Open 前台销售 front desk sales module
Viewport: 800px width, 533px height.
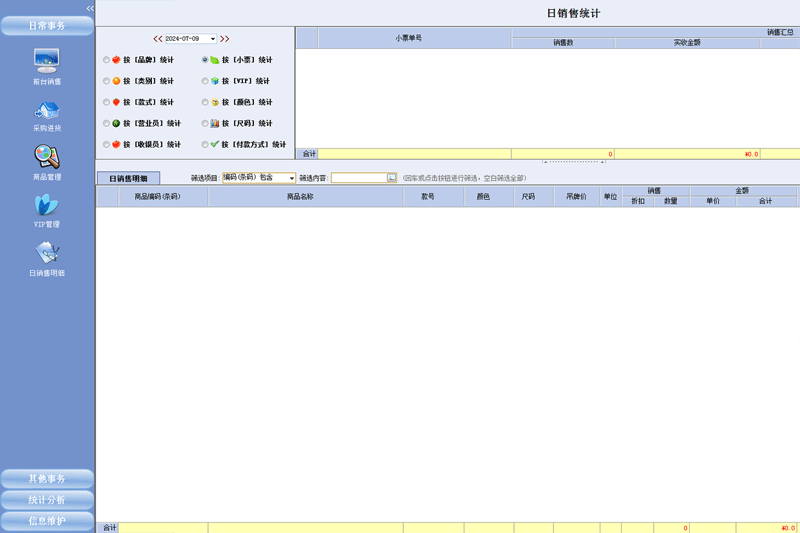click(x=47, y=62)
